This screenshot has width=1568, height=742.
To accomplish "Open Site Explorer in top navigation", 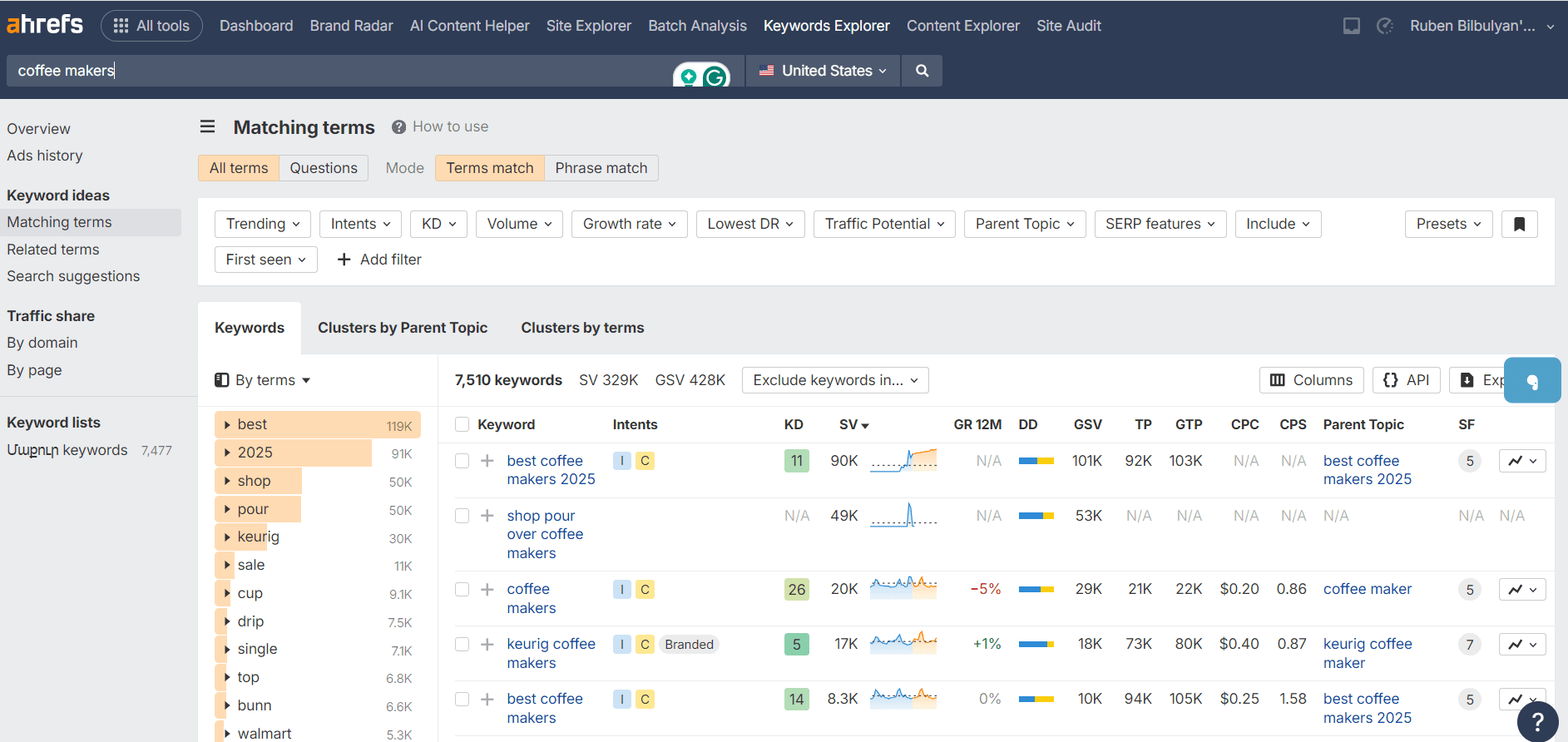I will [x=589, y=26].
